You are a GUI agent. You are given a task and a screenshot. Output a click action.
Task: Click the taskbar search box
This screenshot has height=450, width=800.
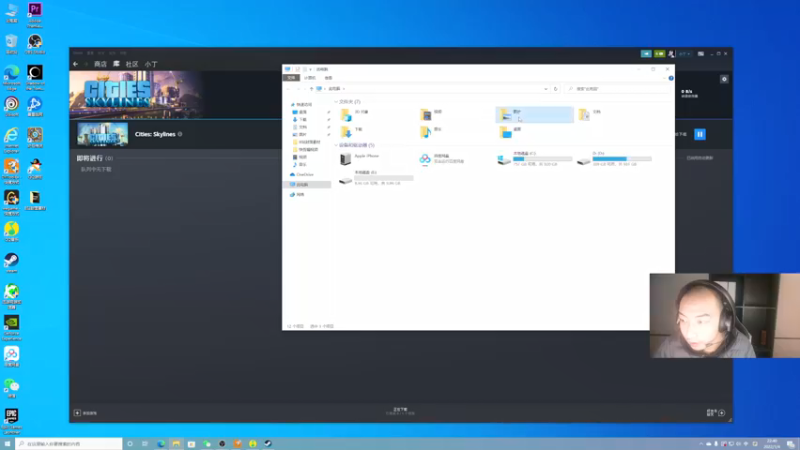(69, 443)
